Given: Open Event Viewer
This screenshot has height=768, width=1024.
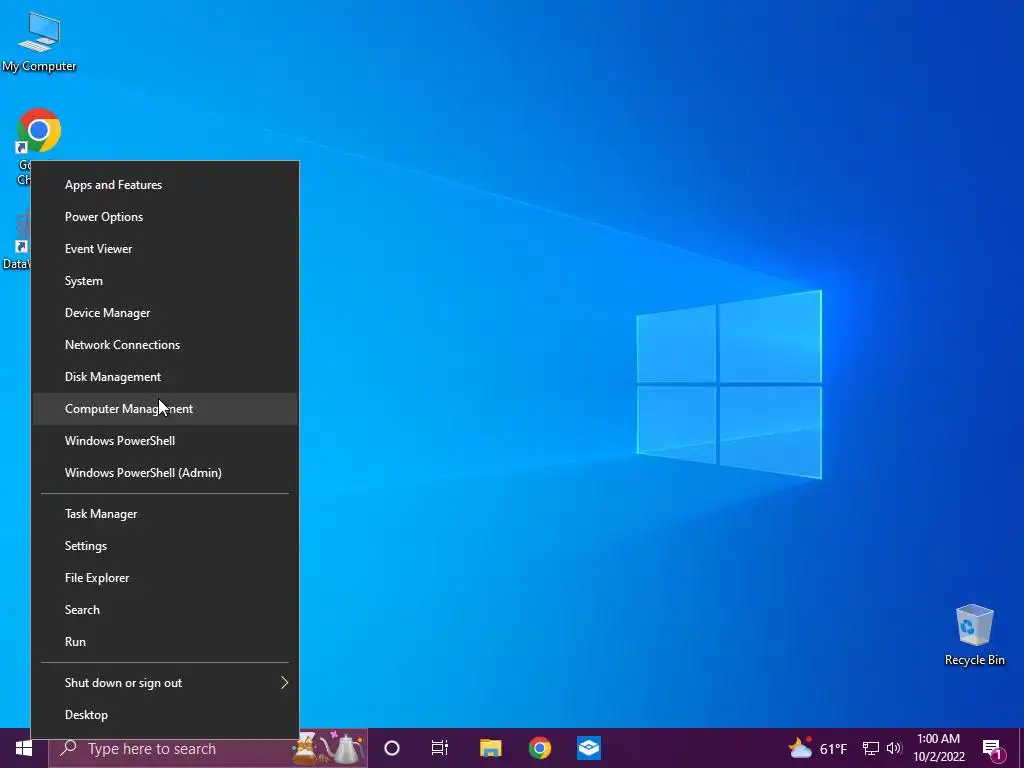Looking at the screenshot, I should pos(165,249).
